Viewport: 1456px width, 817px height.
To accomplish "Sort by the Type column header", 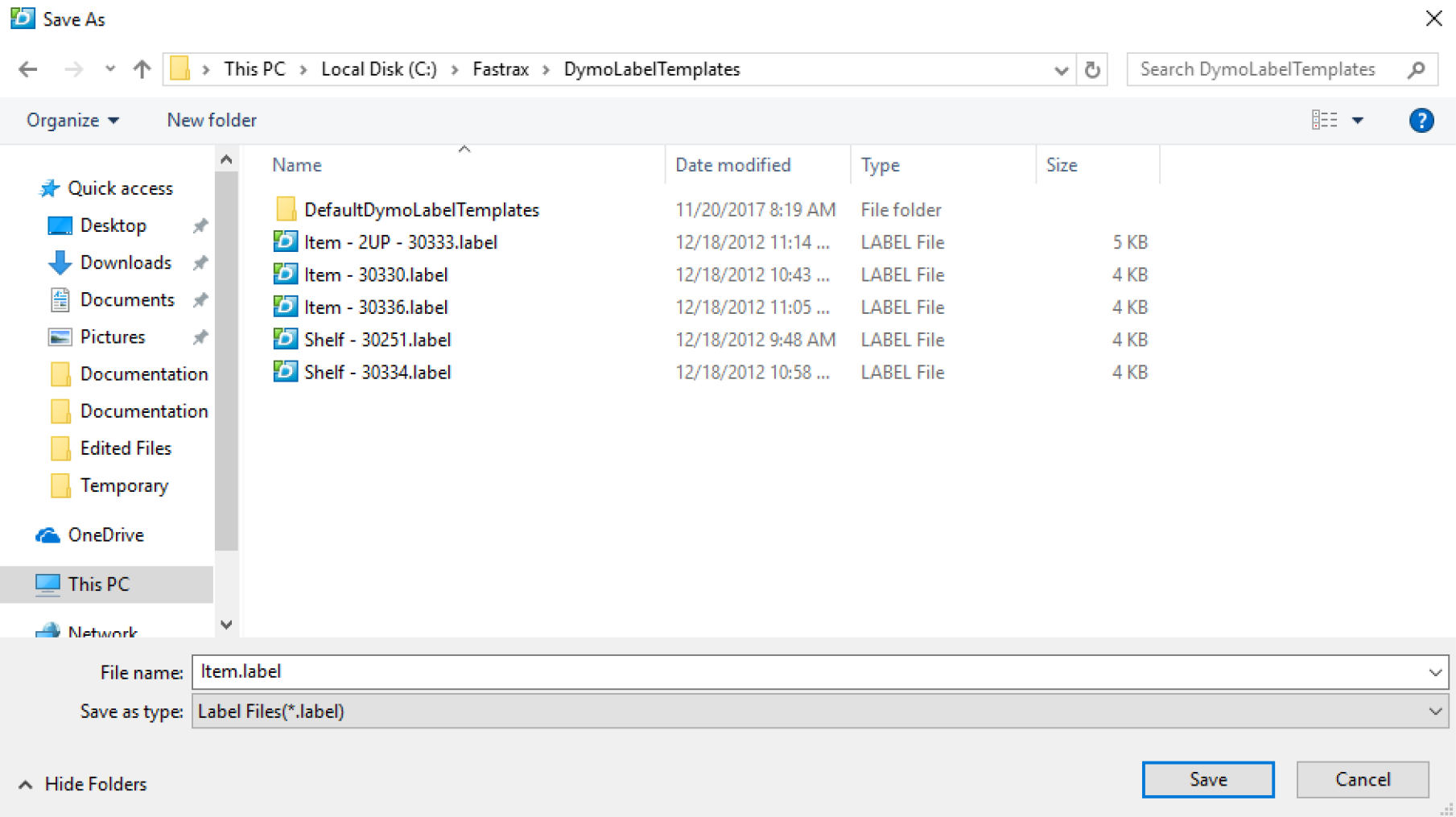I will pyautogui.click(x=880, y=165).
